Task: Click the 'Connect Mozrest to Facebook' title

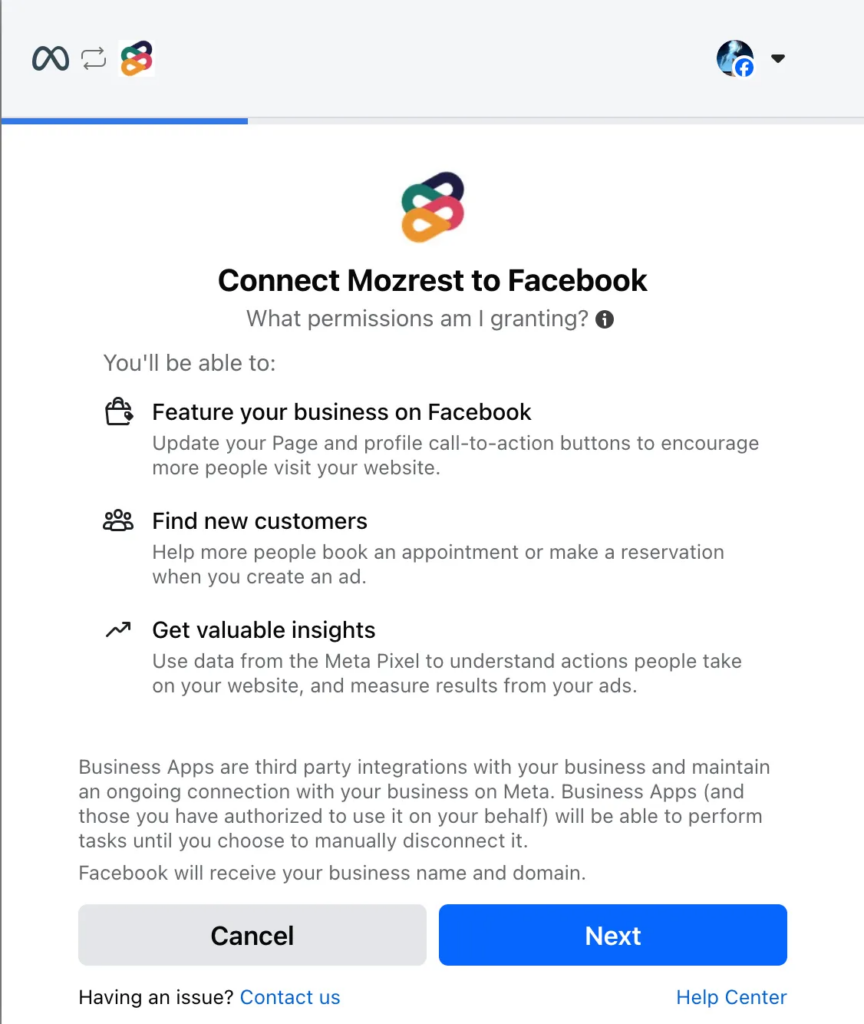Action: pyautogui.click(x=432, y=281)
